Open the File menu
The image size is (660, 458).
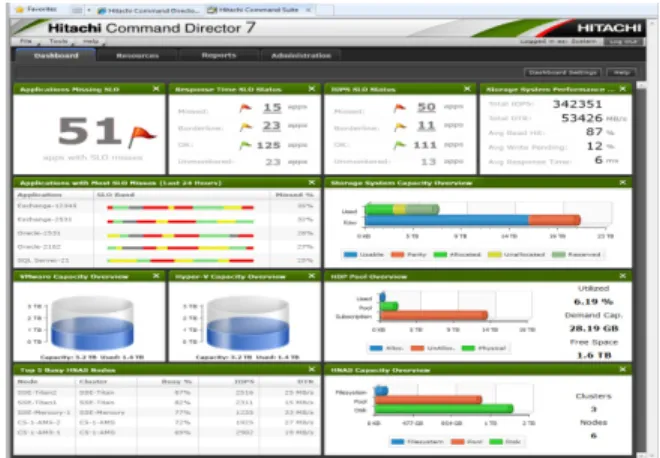(x=26, y=41)
